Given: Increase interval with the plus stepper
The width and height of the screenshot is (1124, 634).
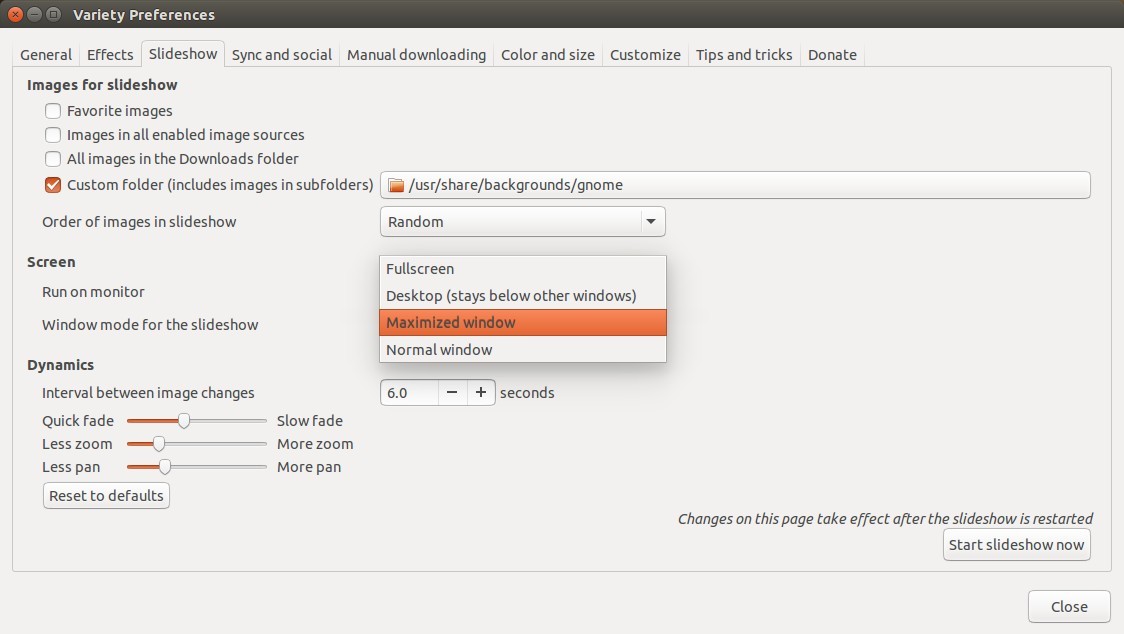Looking at the screenshot, I should point(481,392).
